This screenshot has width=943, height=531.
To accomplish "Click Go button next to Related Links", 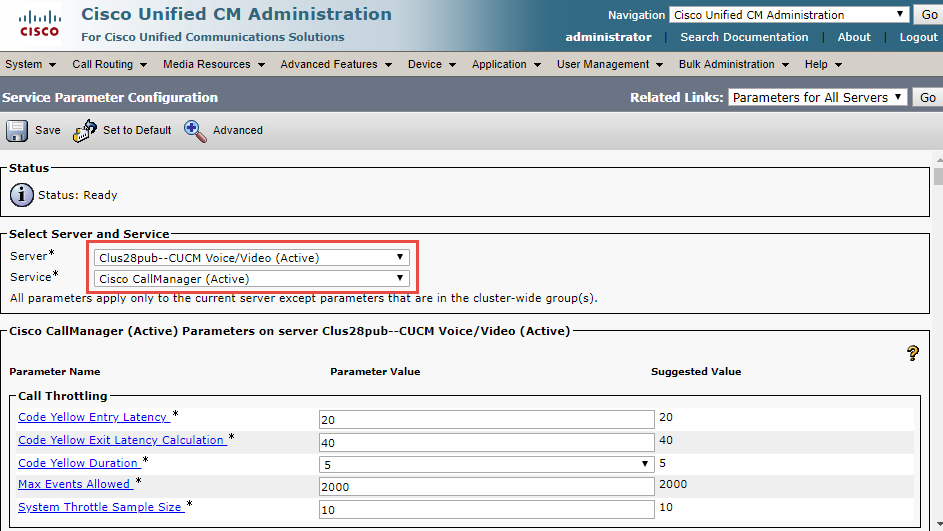I will click(x=927, y=97).
